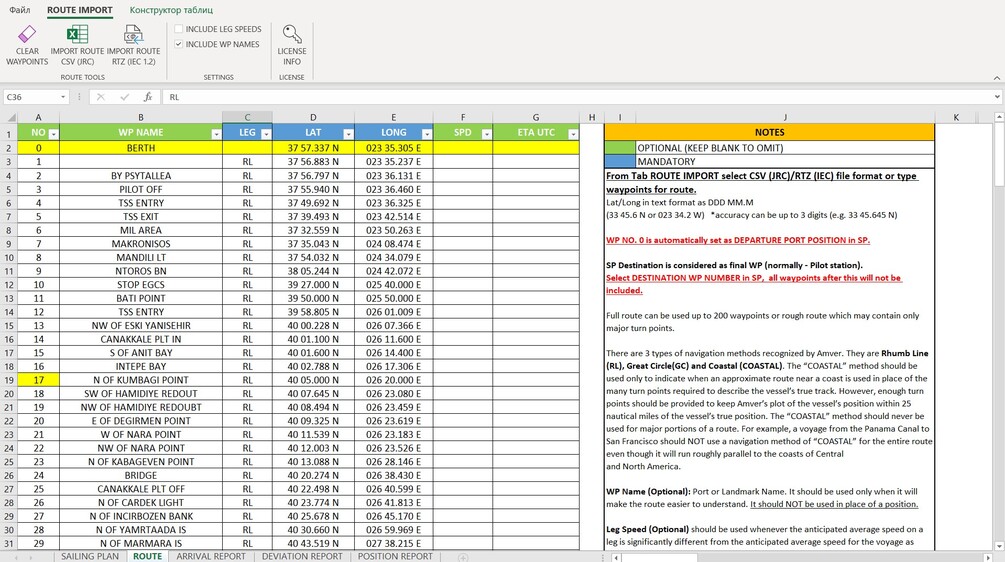This screenshot has height=562, width=1005.
Task: Select the PILOT OFF waypoint name cell
Action: (x=141, y=189)
